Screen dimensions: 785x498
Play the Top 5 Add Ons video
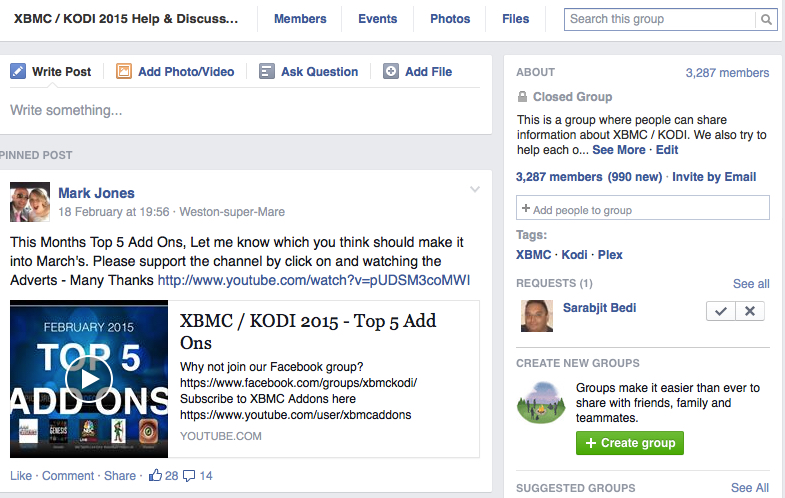(89, 379)
